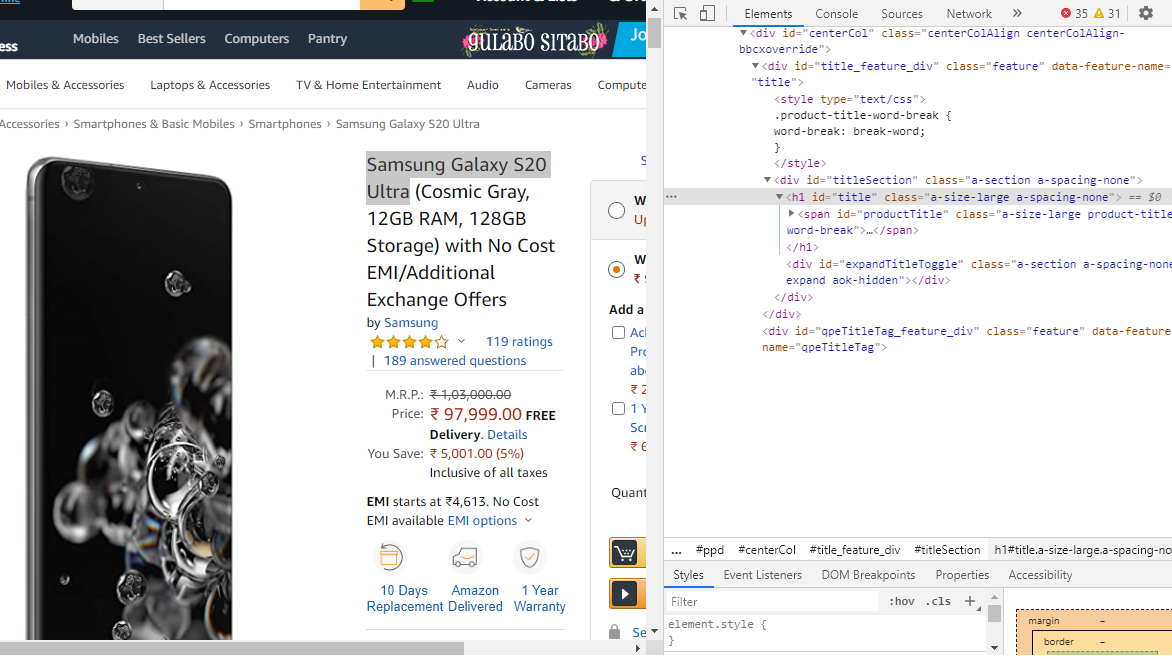
Task: Click the Smartphones & Basic Mobiles breadcrumb
Action: (154, 124)
